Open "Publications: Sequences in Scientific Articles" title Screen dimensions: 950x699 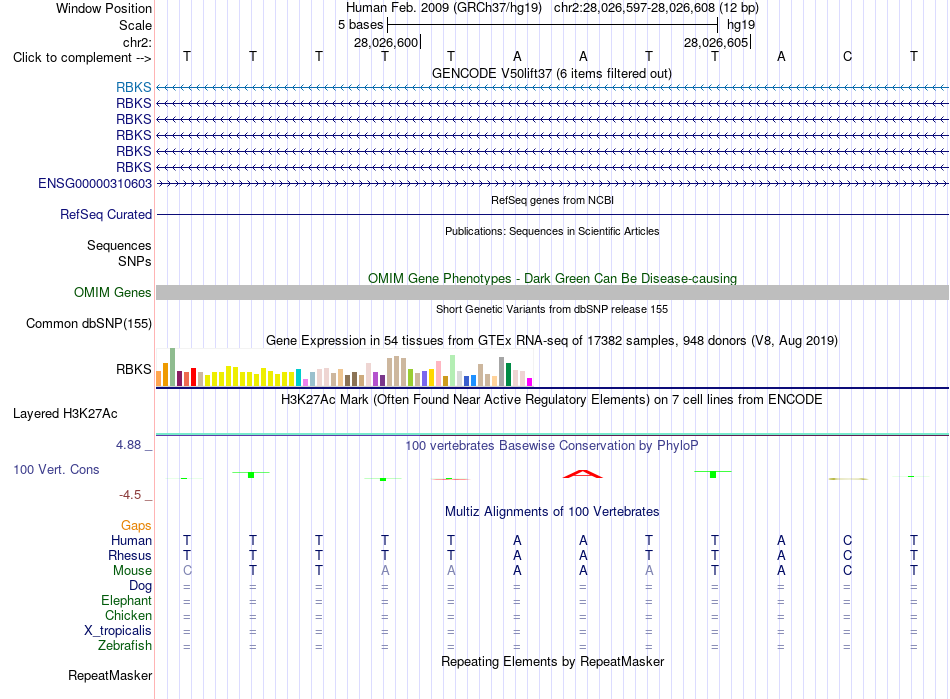[552, 231]
